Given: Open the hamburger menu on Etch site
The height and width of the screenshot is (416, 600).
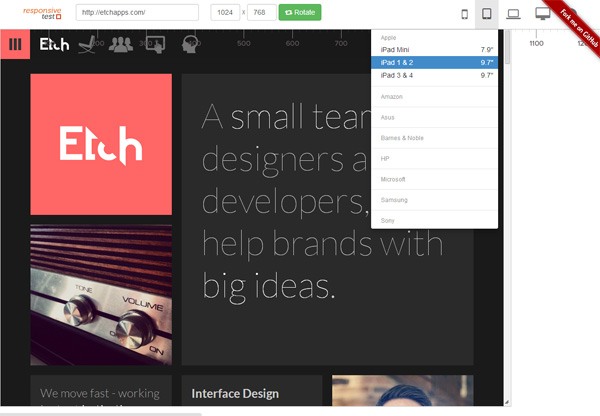Looking at the screenshot, I should click(15, 44).
